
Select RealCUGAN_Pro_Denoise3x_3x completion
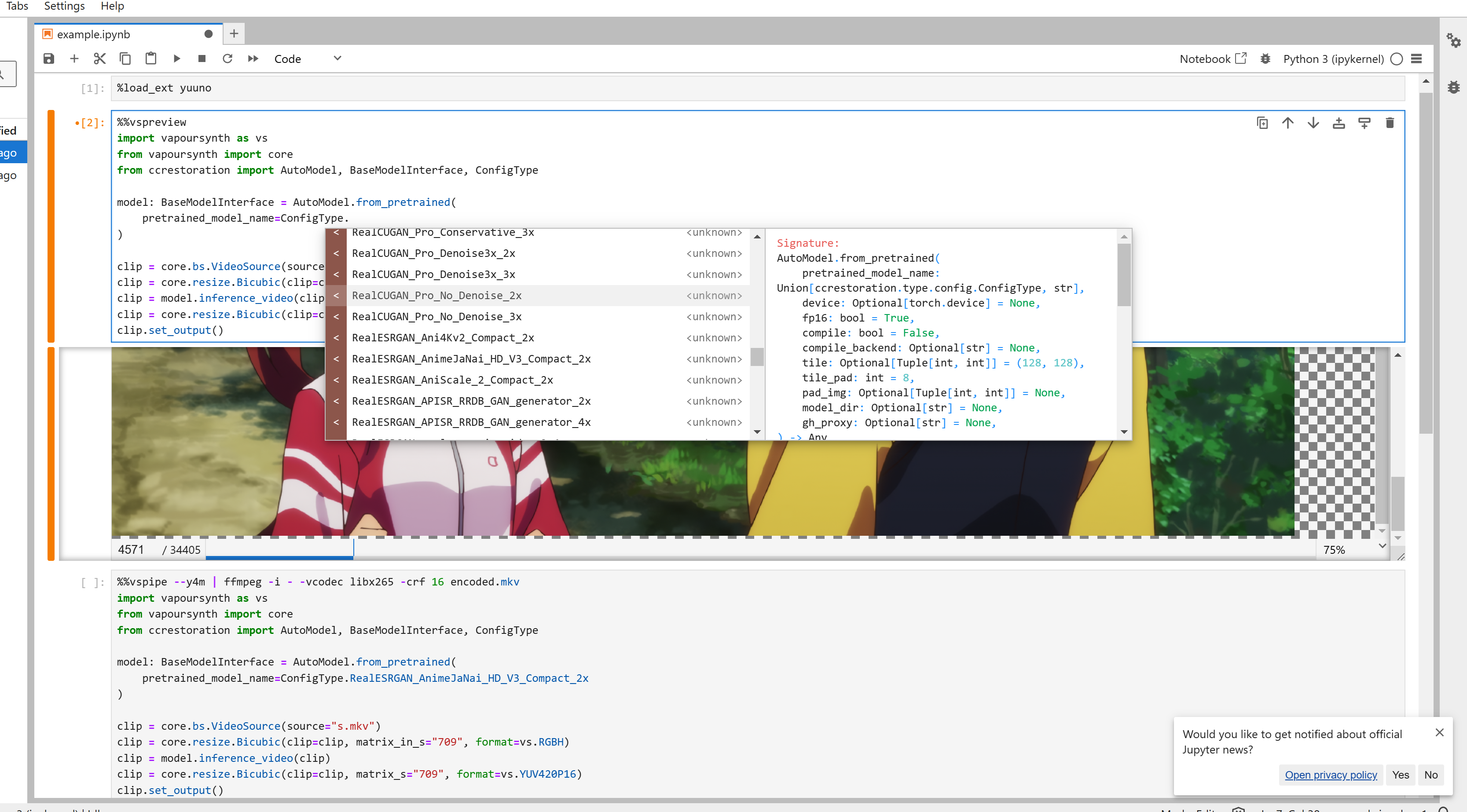538,274
